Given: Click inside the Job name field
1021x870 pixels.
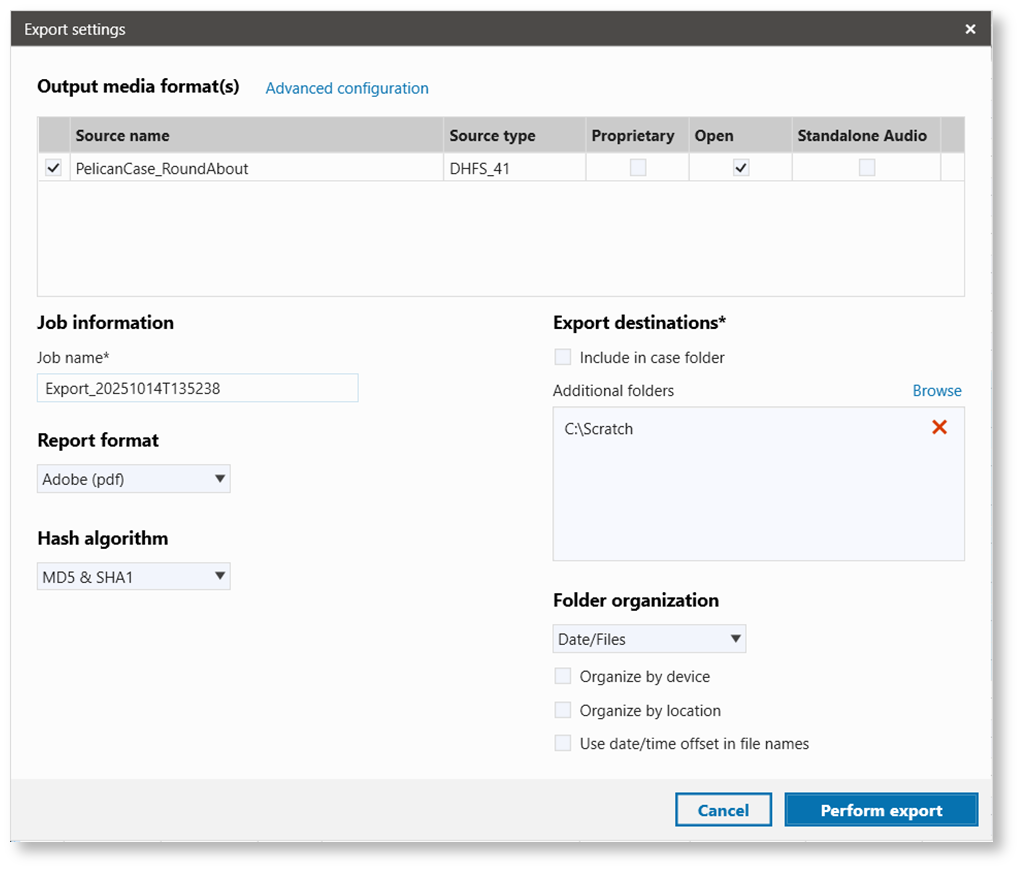Looking at the screenshot, I should coord(197,387).
